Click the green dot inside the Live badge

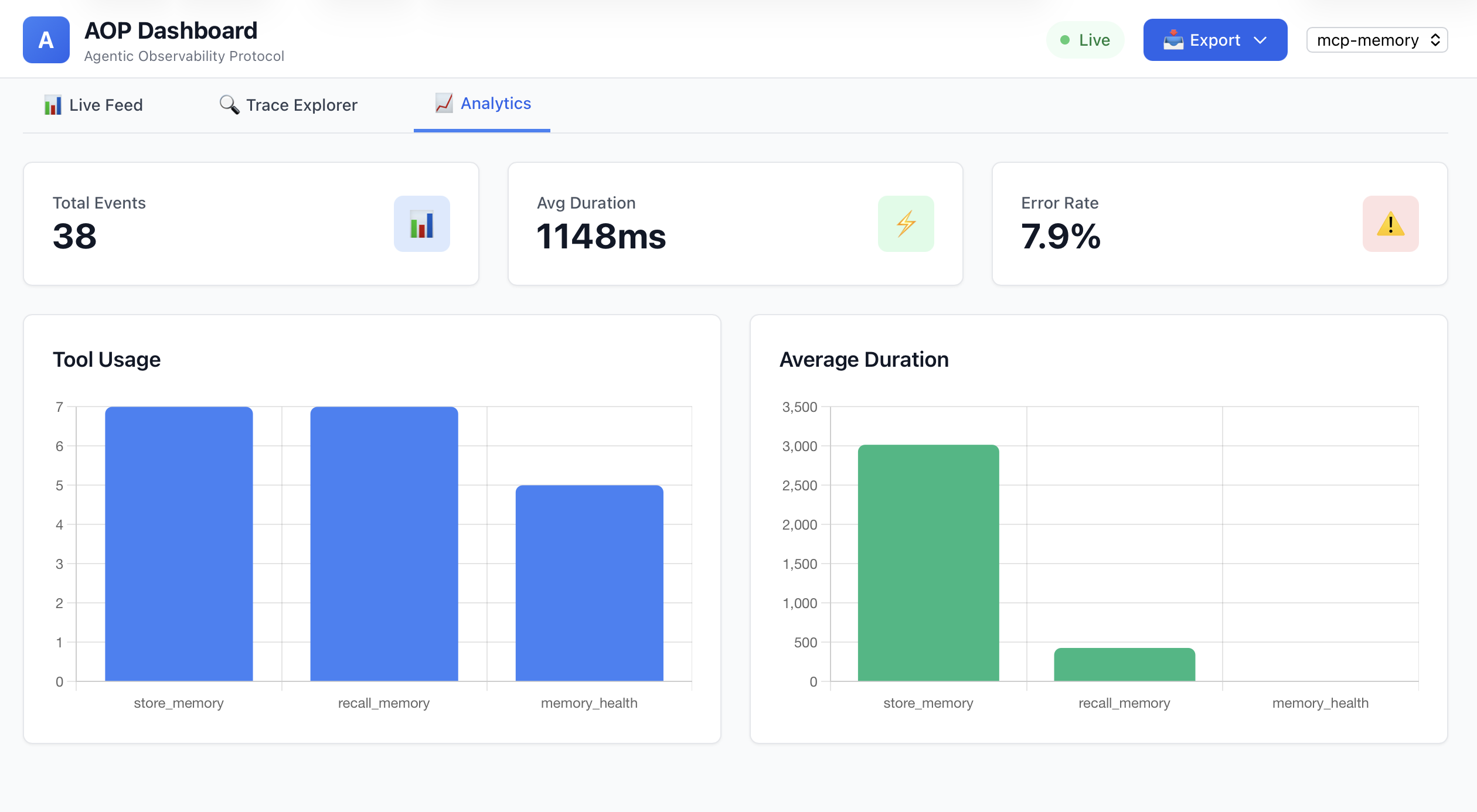[x=1065, y=39]
